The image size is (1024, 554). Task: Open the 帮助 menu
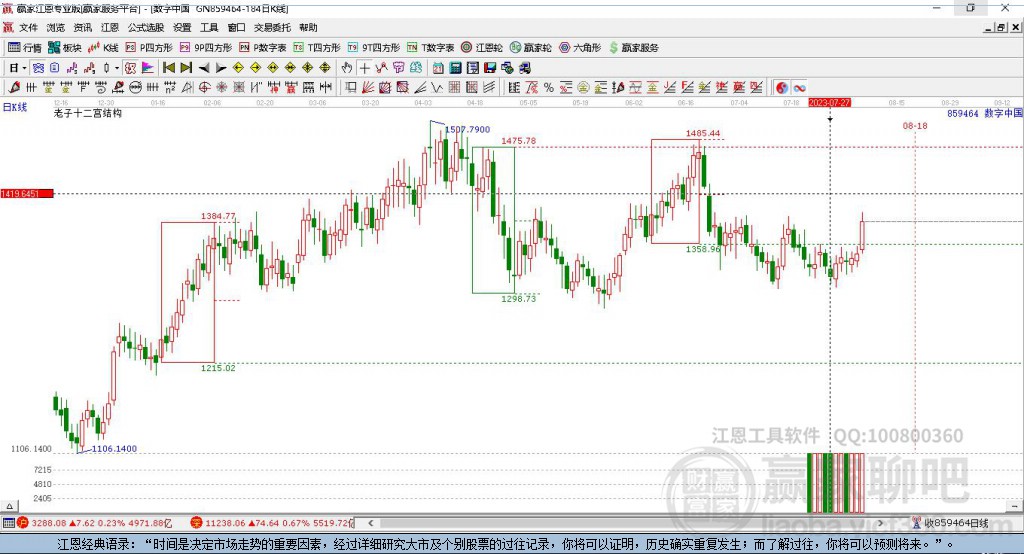click(x=308, y=27)
